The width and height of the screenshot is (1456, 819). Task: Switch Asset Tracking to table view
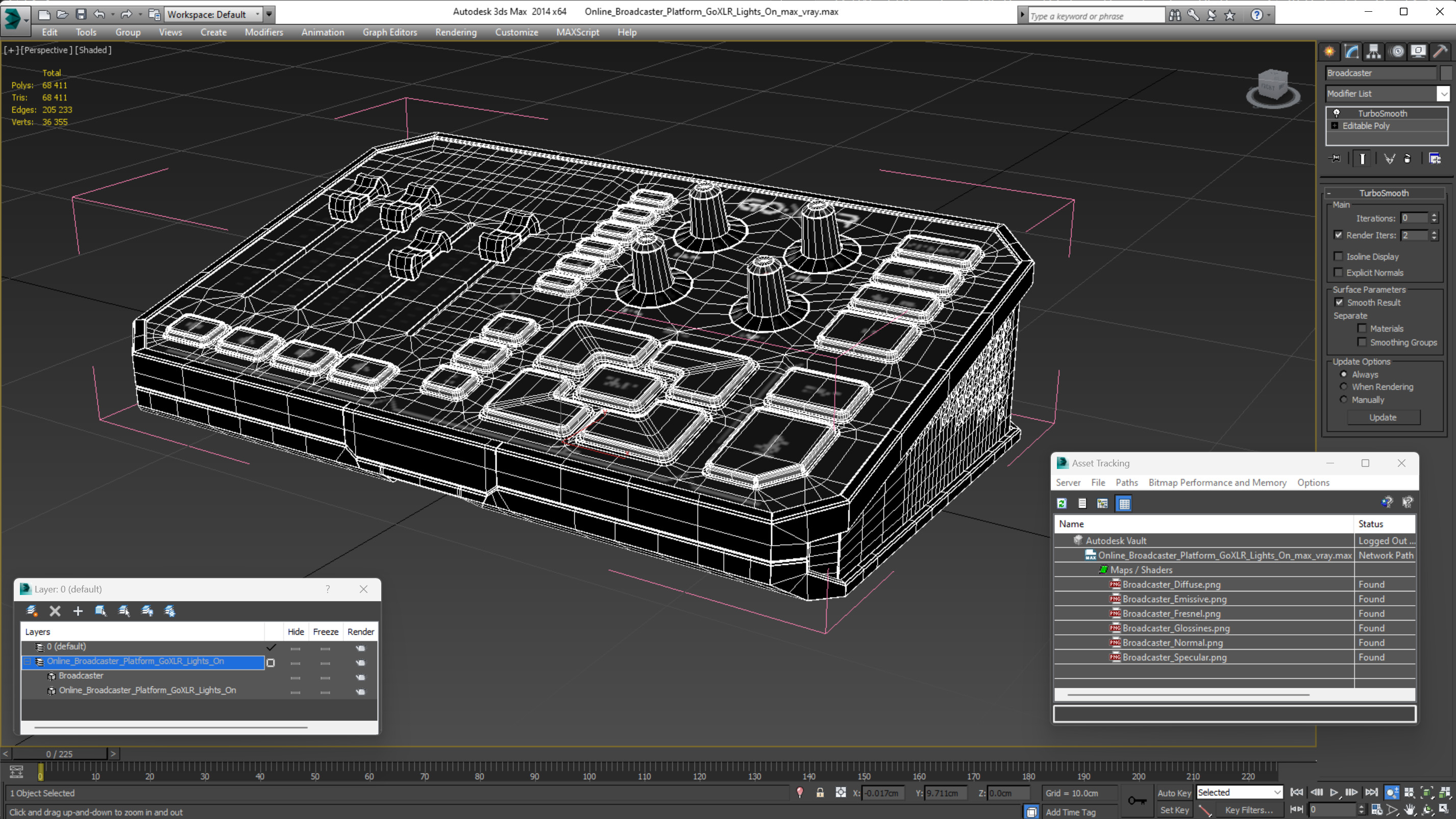(1124, 503)
